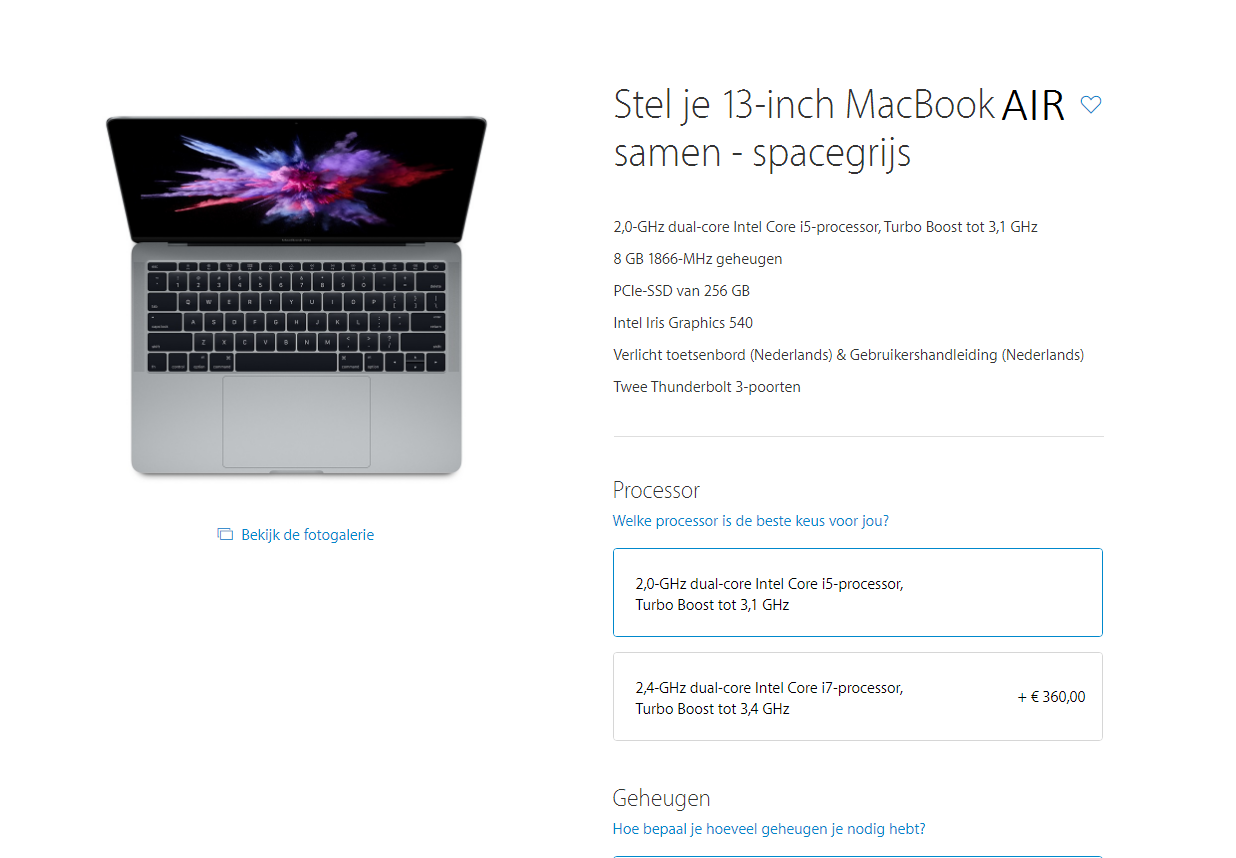Click the keyboard in the MacBook photo

pyautogui.click(x=297, y=317)
